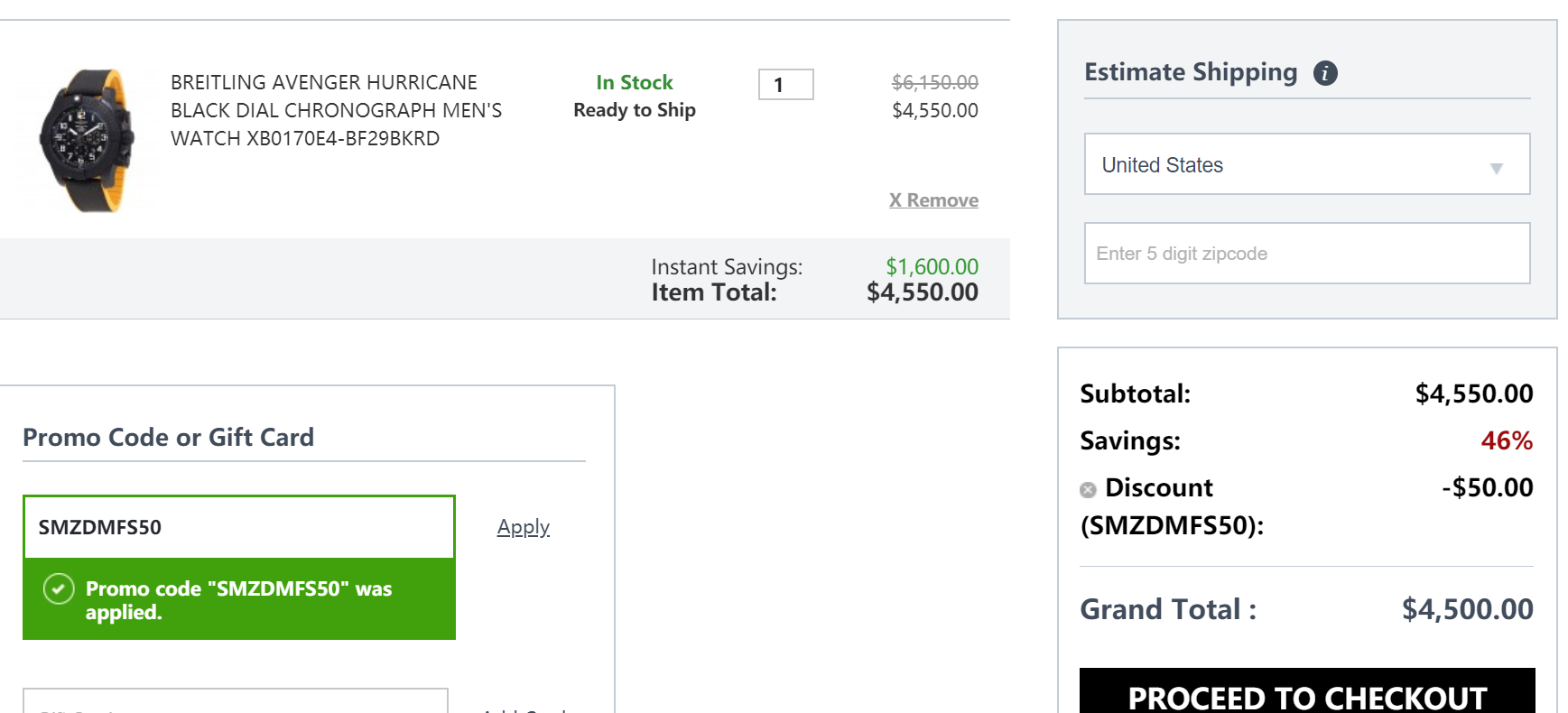Click the Instant Savings value $1,600.00

(x=932, y=267)
